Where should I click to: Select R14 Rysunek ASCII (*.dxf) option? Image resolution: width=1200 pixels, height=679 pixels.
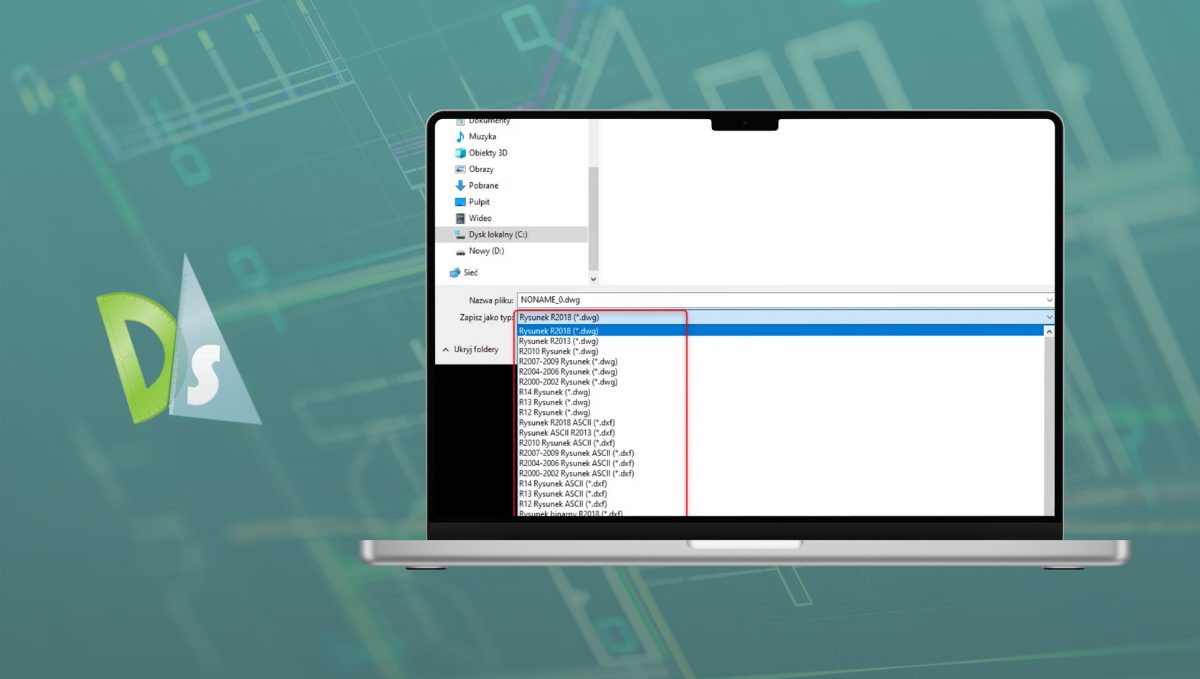point(563,484)
